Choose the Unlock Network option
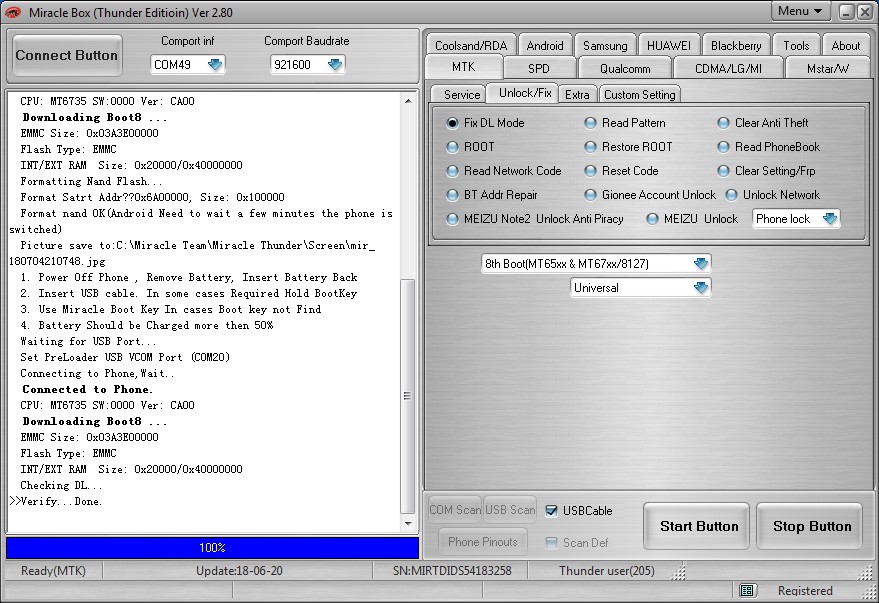This screenshot has height=603, width=879. [732, 195]
